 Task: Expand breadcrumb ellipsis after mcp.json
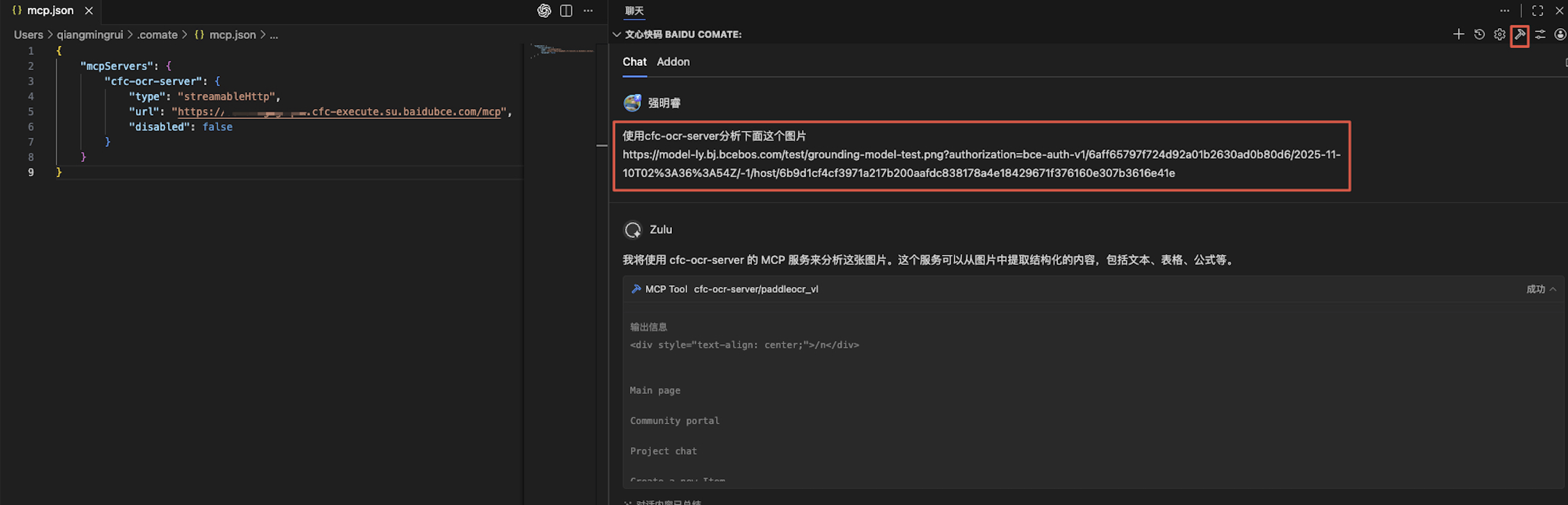[x=274, y=35]
